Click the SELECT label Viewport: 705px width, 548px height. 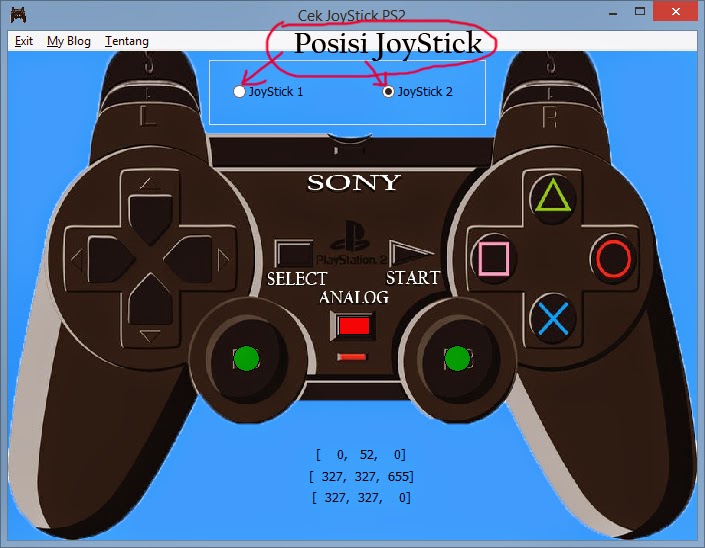297,279
